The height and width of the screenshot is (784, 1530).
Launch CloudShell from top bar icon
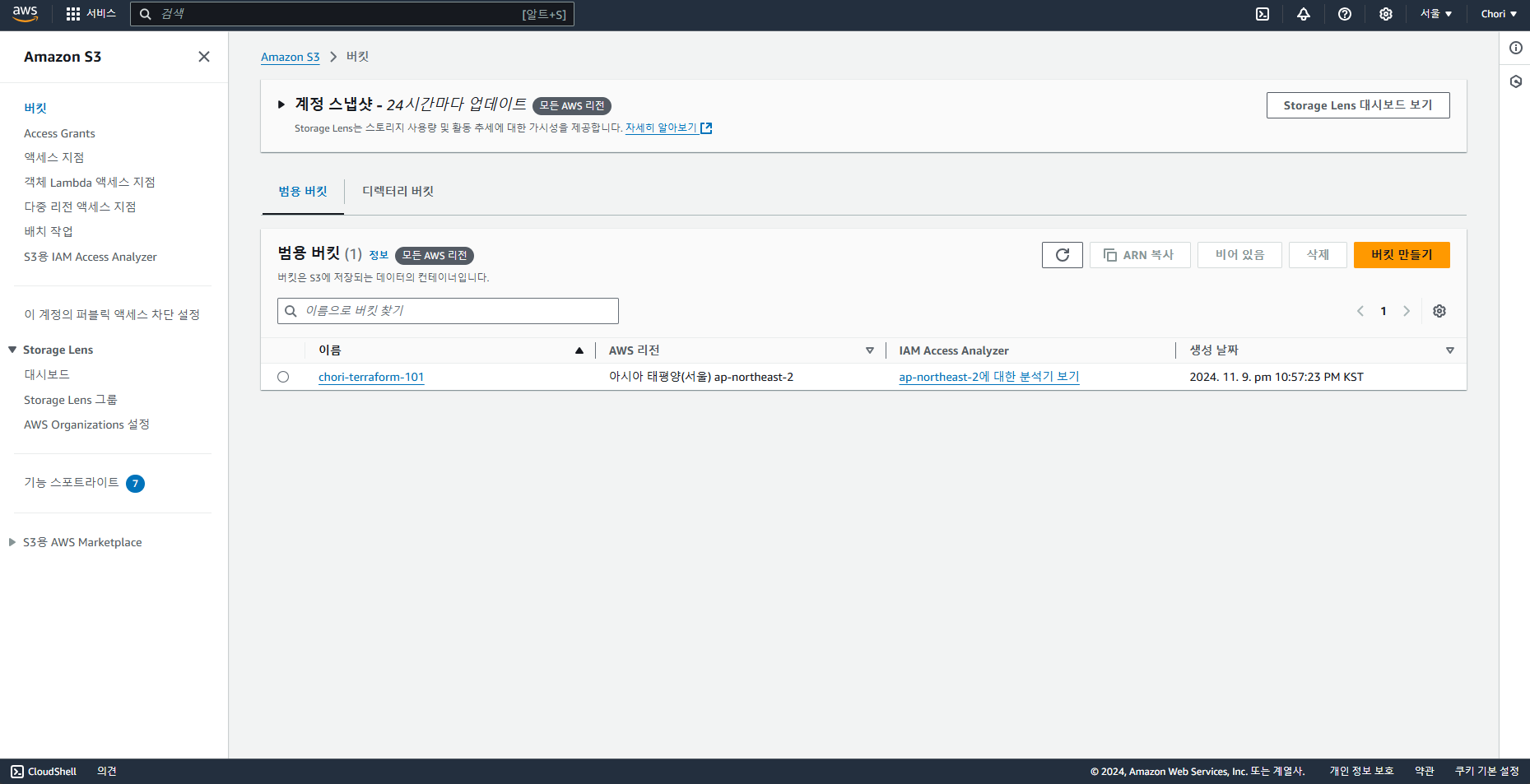(x=1263, y=14)
